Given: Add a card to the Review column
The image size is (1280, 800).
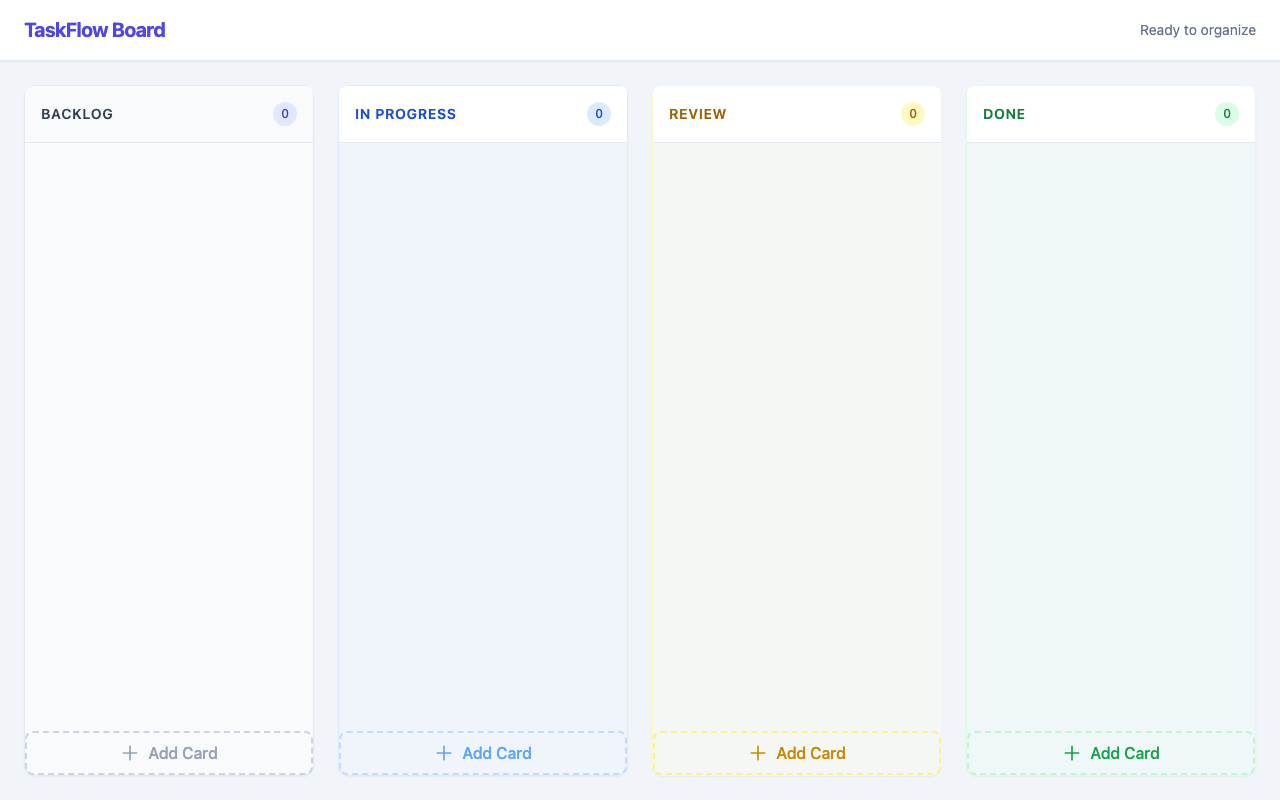Looking at the screenshot, I should click(796, 753).
